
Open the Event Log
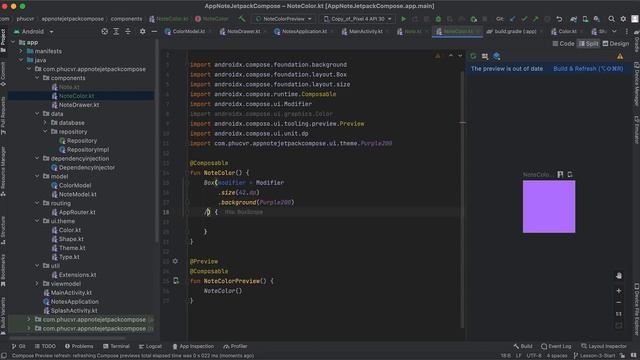(x=556, y=346)
